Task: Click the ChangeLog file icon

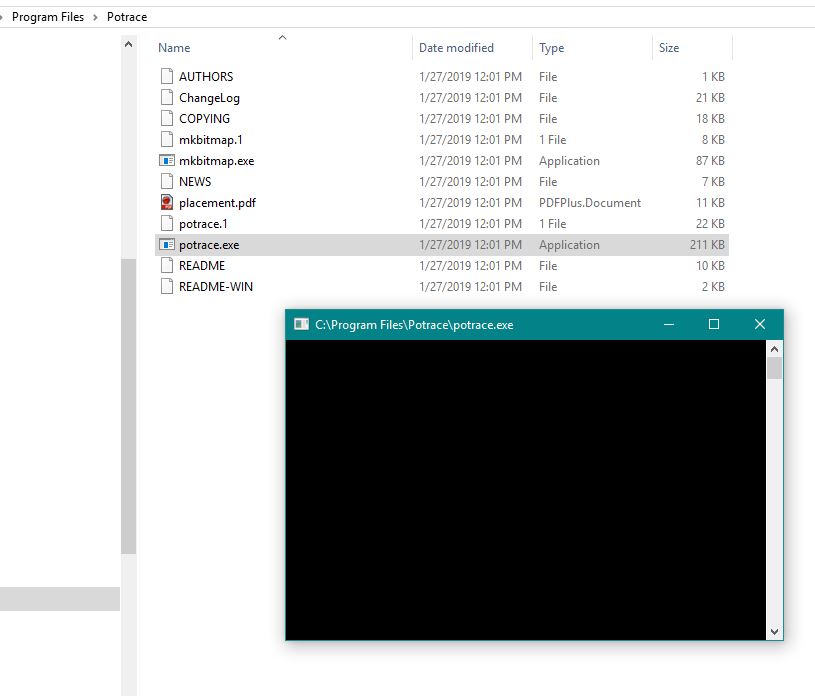Action: click(167, 97)
